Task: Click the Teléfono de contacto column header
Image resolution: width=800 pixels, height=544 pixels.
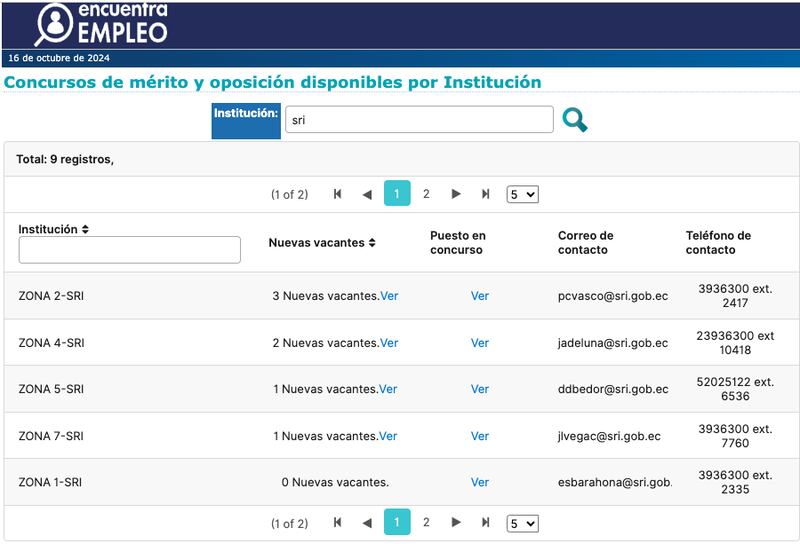Action: pos(718,243)
